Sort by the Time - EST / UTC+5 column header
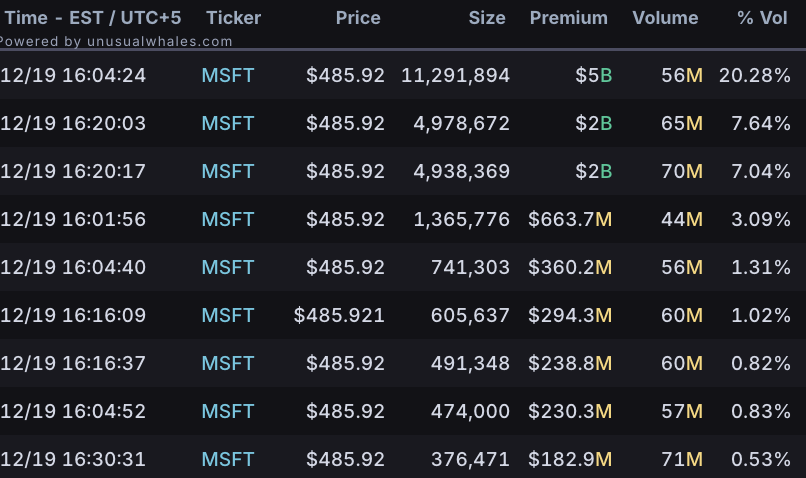This screenshot has width=806, height=478. (93, 18)
